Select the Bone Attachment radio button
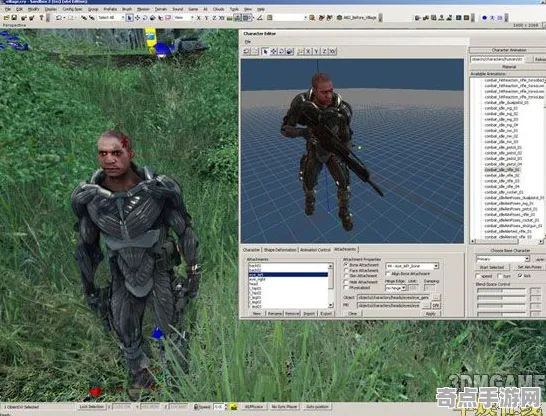This screenshot has width=546, height=416. (346, 265)
